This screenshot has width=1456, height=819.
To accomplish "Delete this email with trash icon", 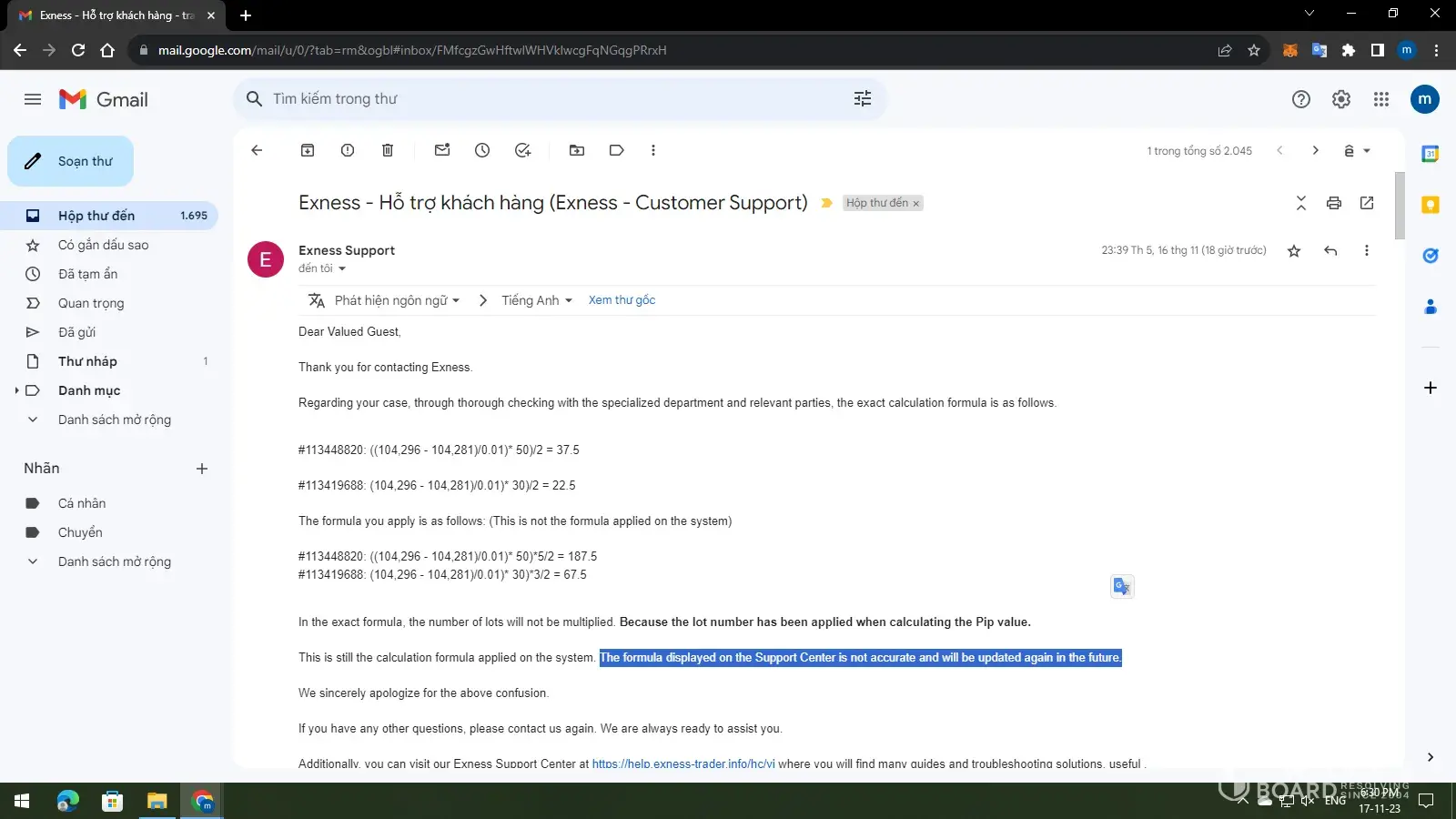I will pyautogui.click(x=388, y=150).
